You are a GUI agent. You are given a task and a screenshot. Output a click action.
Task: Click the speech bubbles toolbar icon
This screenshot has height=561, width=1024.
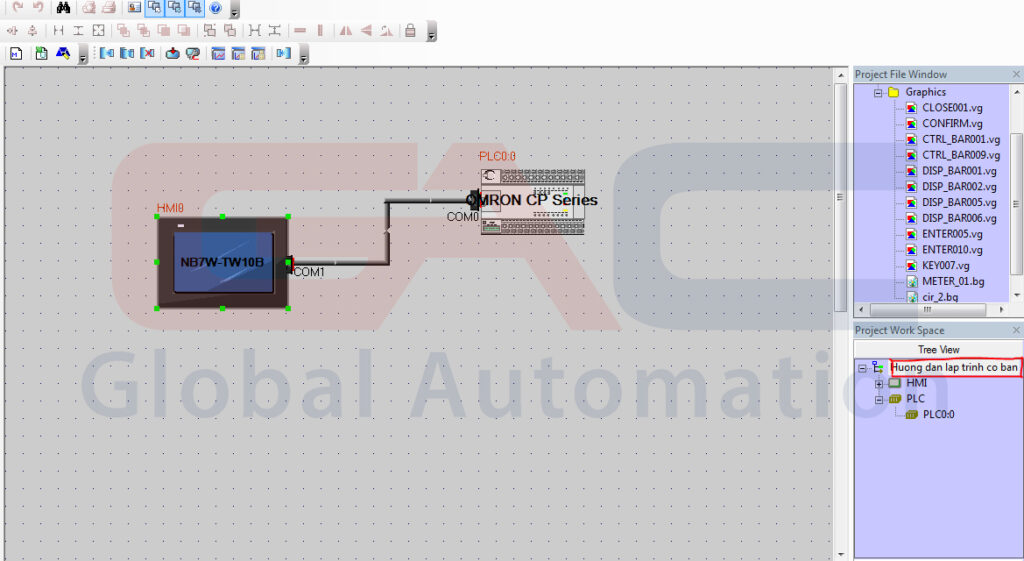point(193,54)
